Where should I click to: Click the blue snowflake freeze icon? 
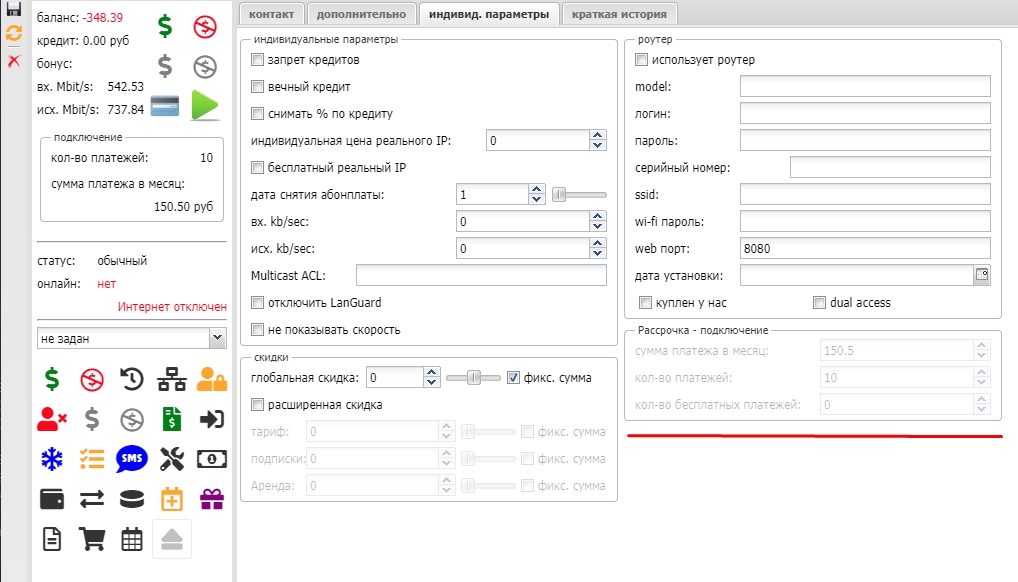(x=51, y=458)
